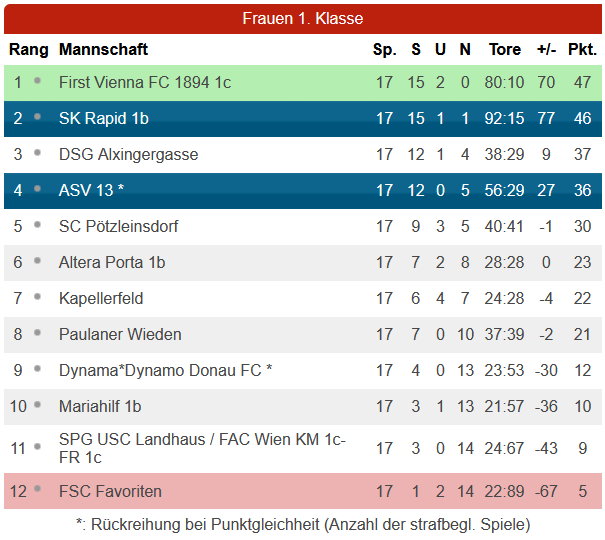Click the FSC Favoriten team name
This screenshot has height=540, width=605.
110,491
